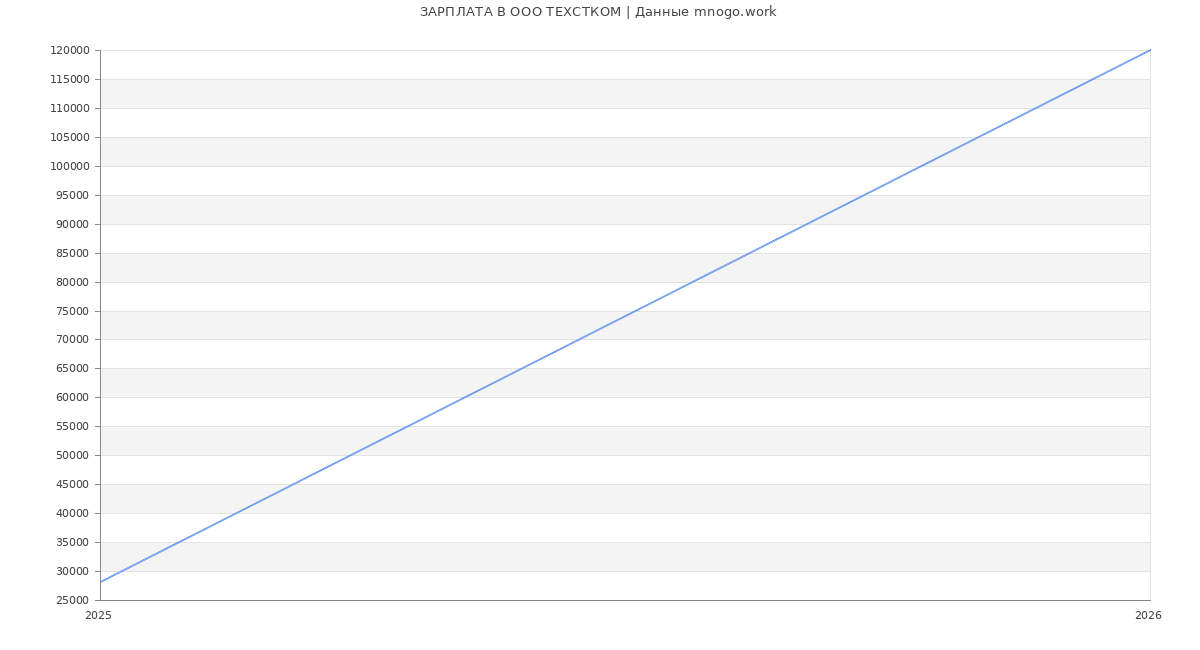The image size is (1200, 650).
Task: Click the 35000 y-axis label
Action: (x=72, y=542)
